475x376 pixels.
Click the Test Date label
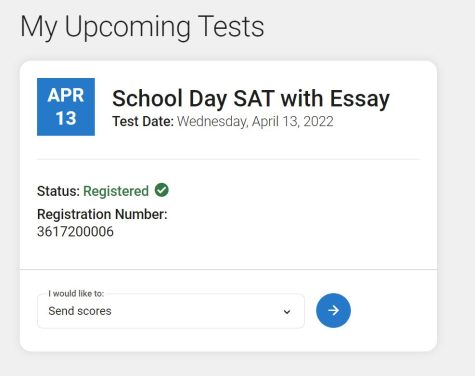143,122
